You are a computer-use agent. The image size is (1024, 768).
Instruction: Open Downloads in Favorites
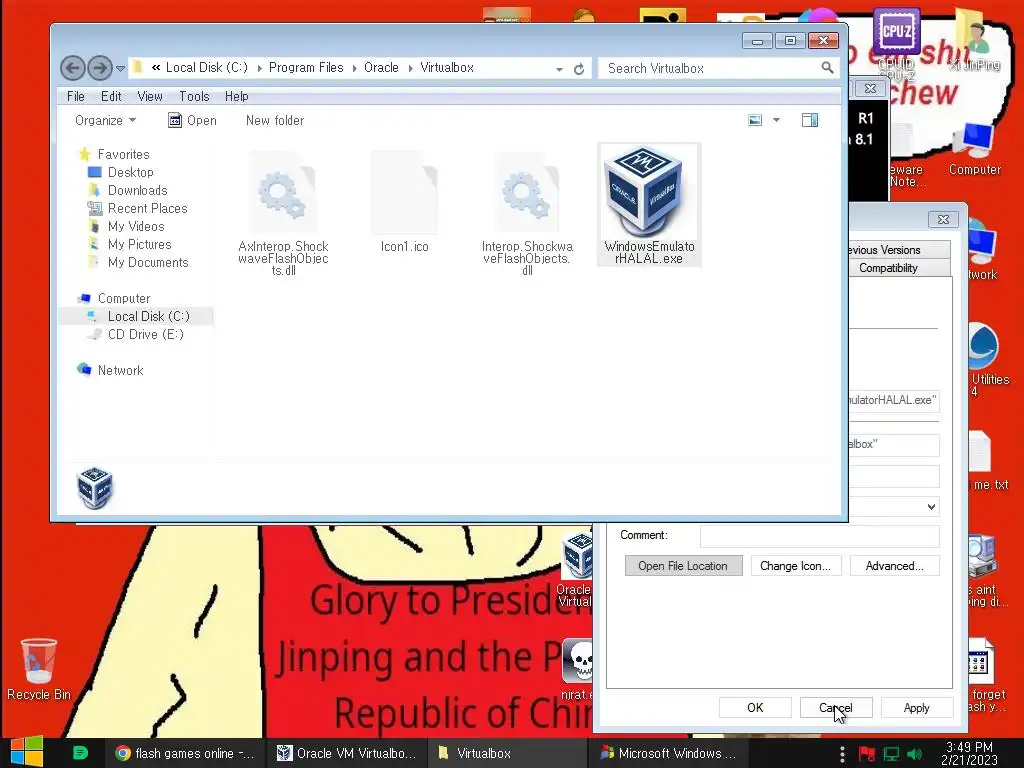137,190
